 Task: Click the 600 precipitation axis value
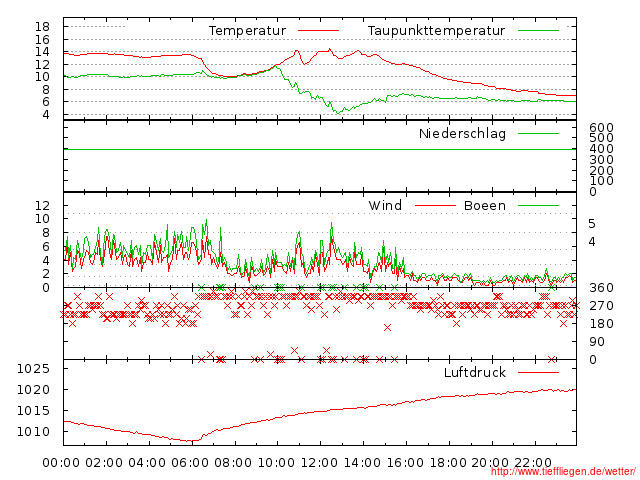click(601, 127)
